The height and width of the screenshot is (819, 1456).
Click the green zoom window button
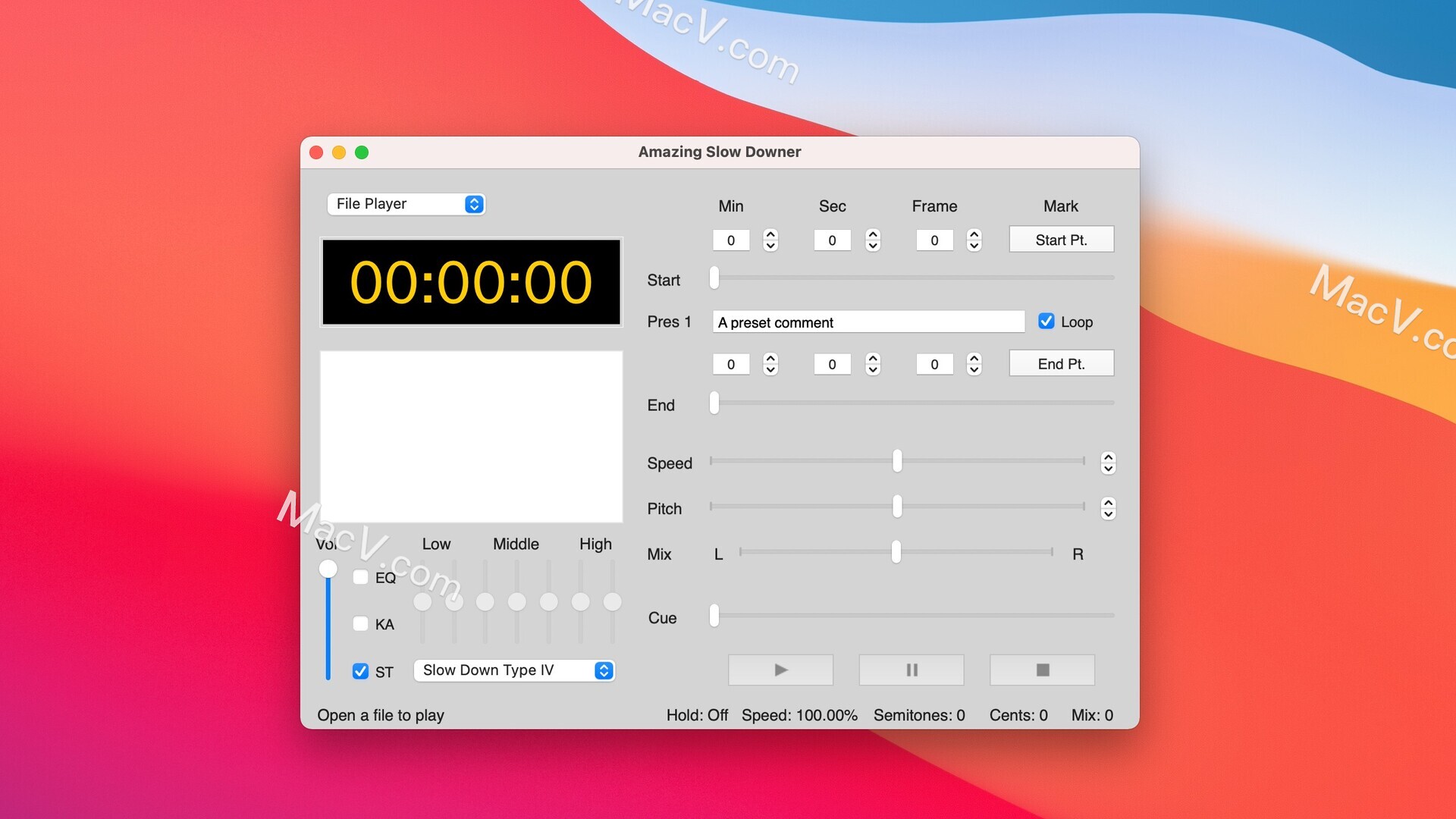tap(362, 152)
